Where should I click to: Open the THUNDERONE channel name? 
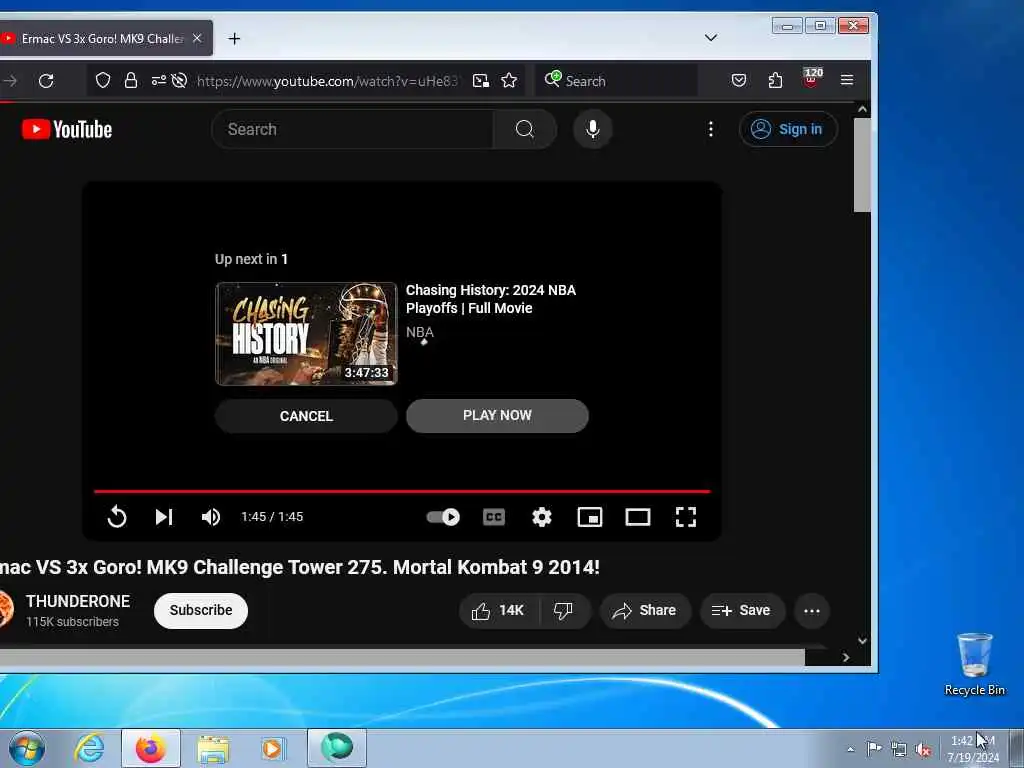coord(78,601)
